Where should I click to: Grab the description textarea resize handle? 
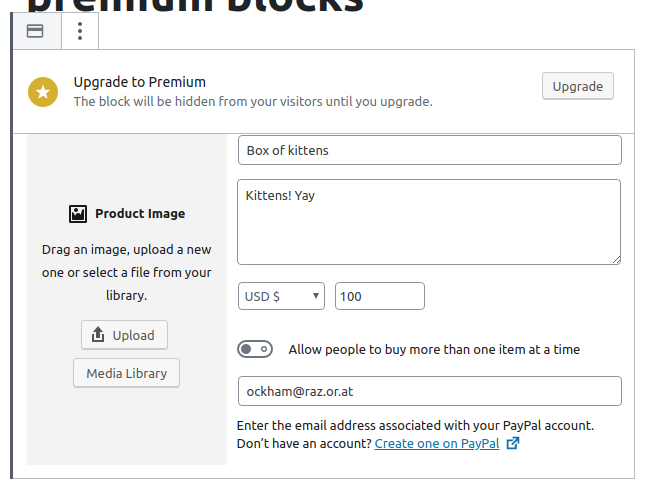click(615, 259)
